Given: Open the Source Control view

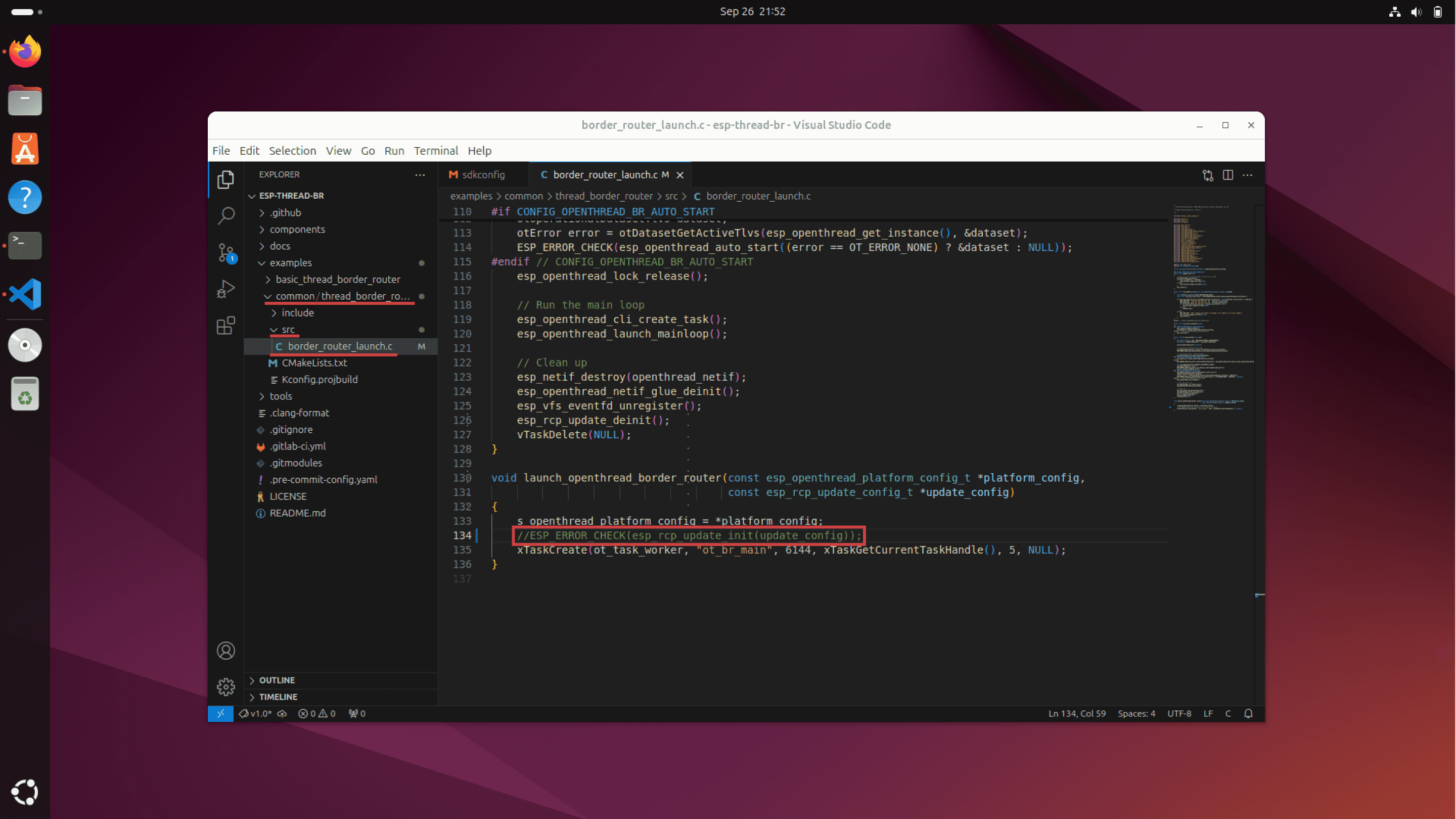Looking at the screenshot, I should coord(225,252).
